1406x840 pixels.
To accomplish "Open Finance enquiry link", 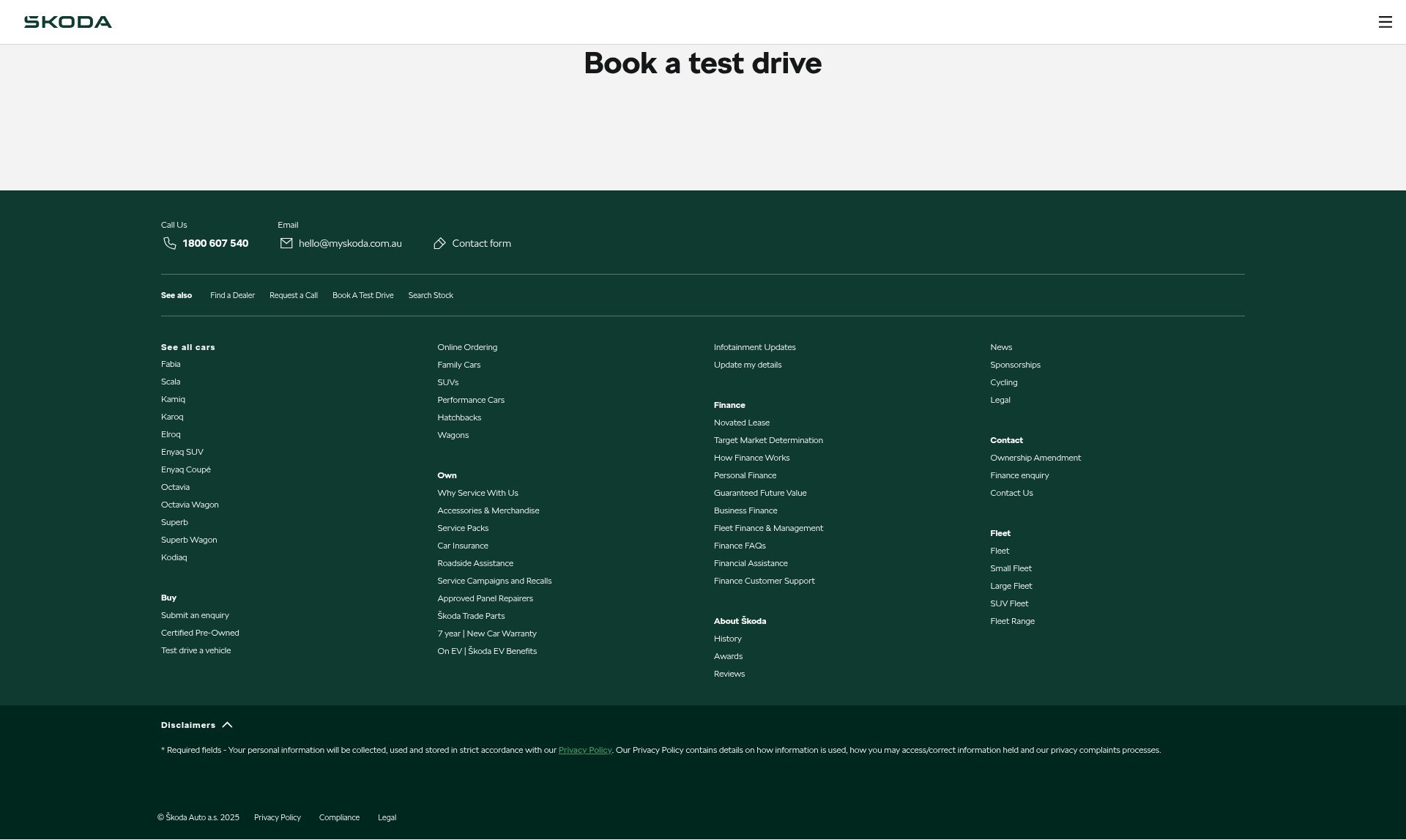I will pyautogui.click(x=1019, y=476).
